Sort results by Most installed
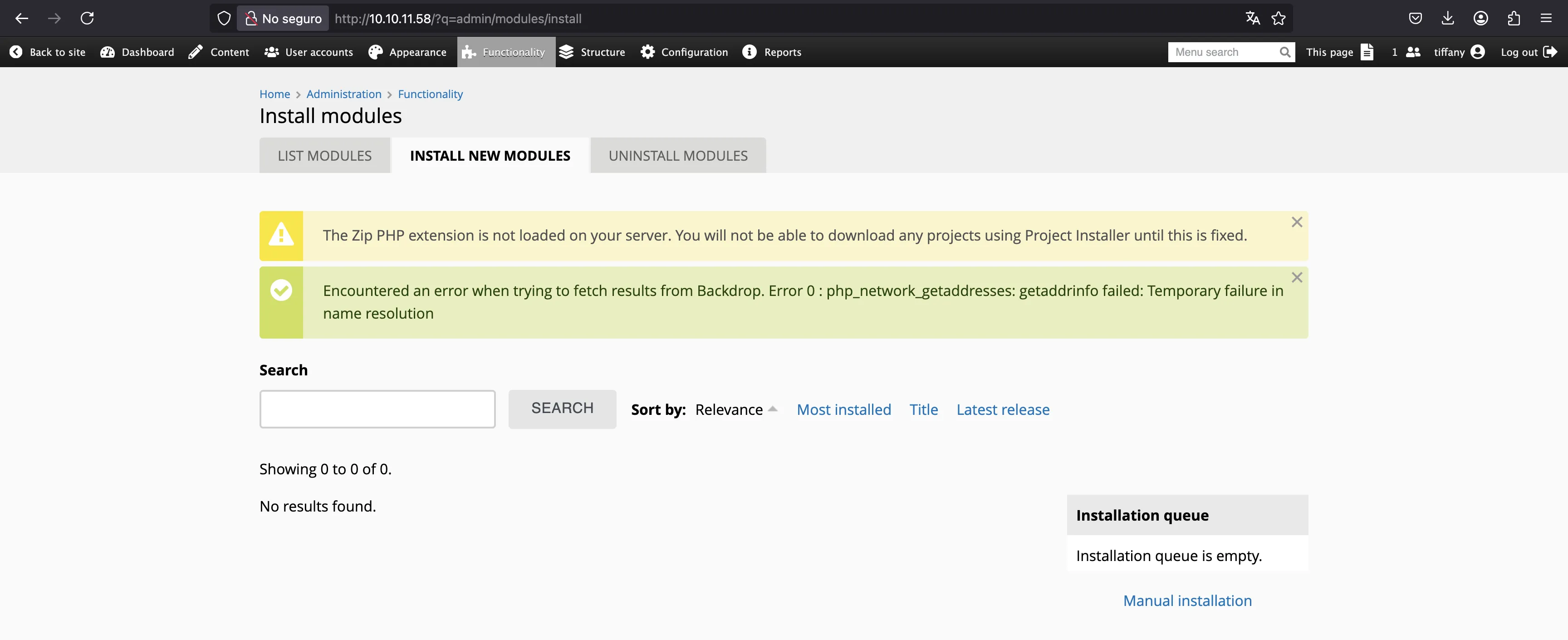1568x640 pixels. [843, 410]
